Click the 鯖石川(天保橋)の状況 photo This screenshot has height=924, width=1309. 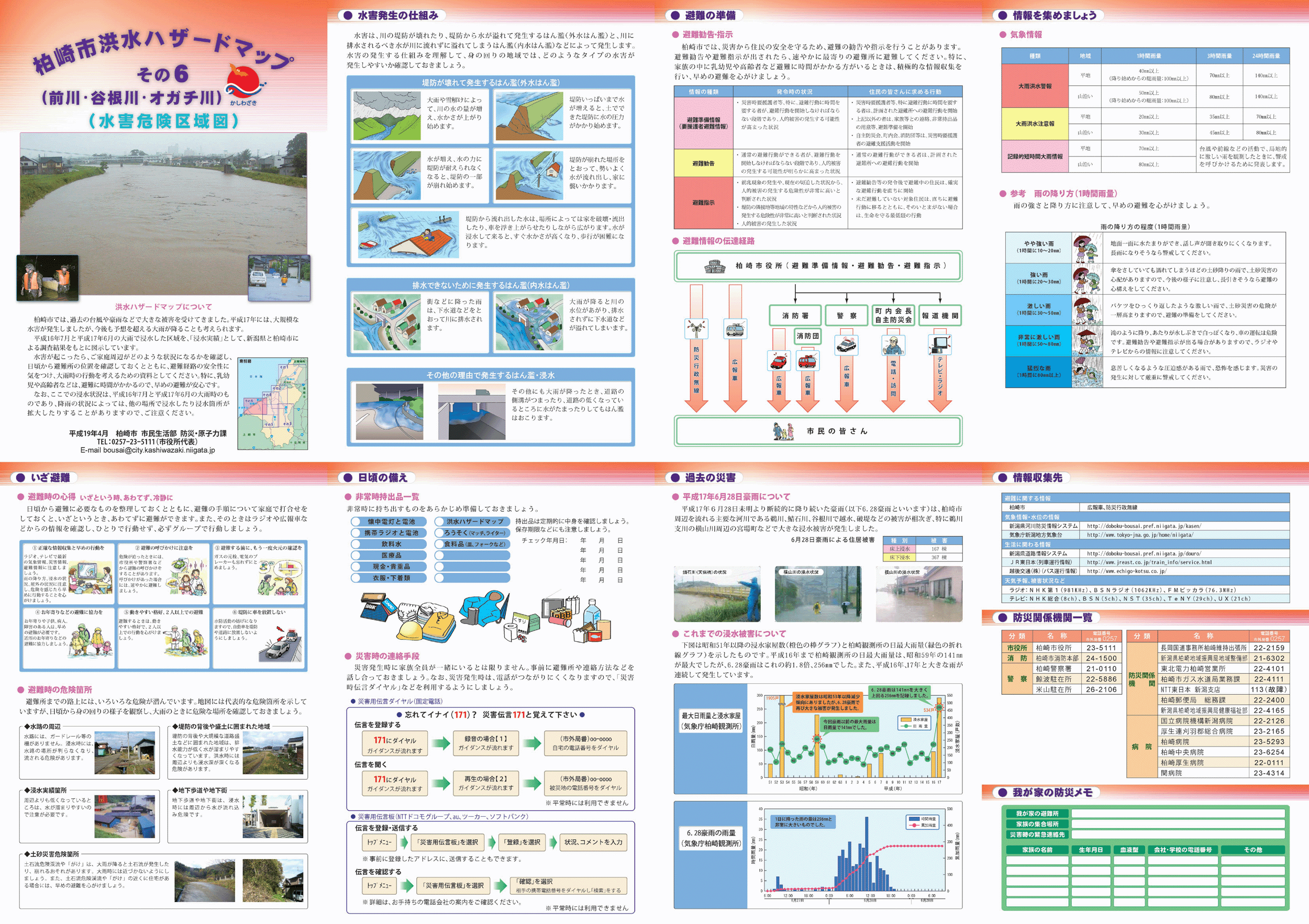pyautogui.click(x=717, y=594)
